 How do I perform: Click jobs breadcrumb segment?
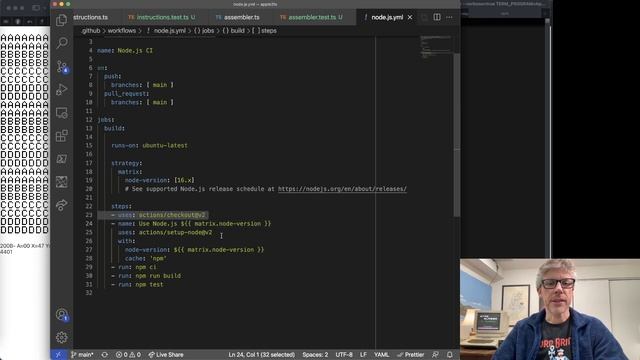[204, 31]
